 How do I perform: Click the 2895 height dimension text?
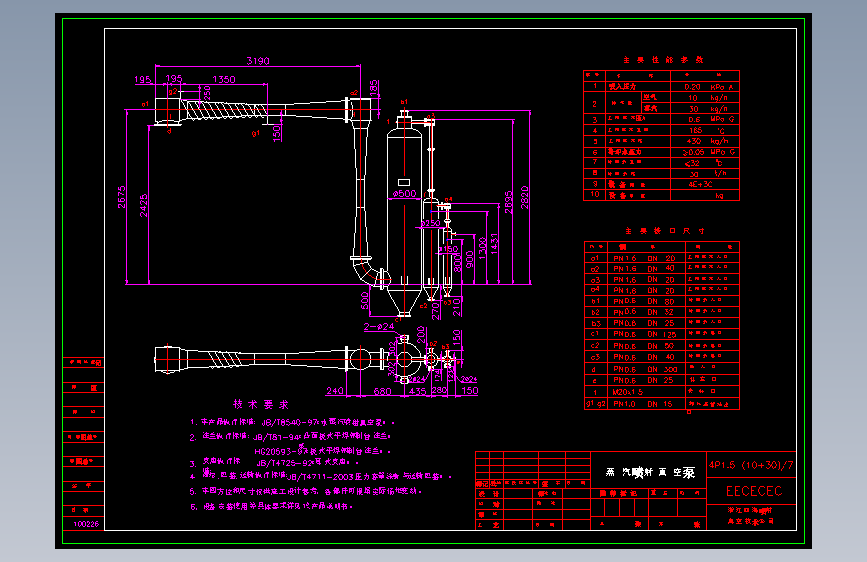(x=509, y=202)
